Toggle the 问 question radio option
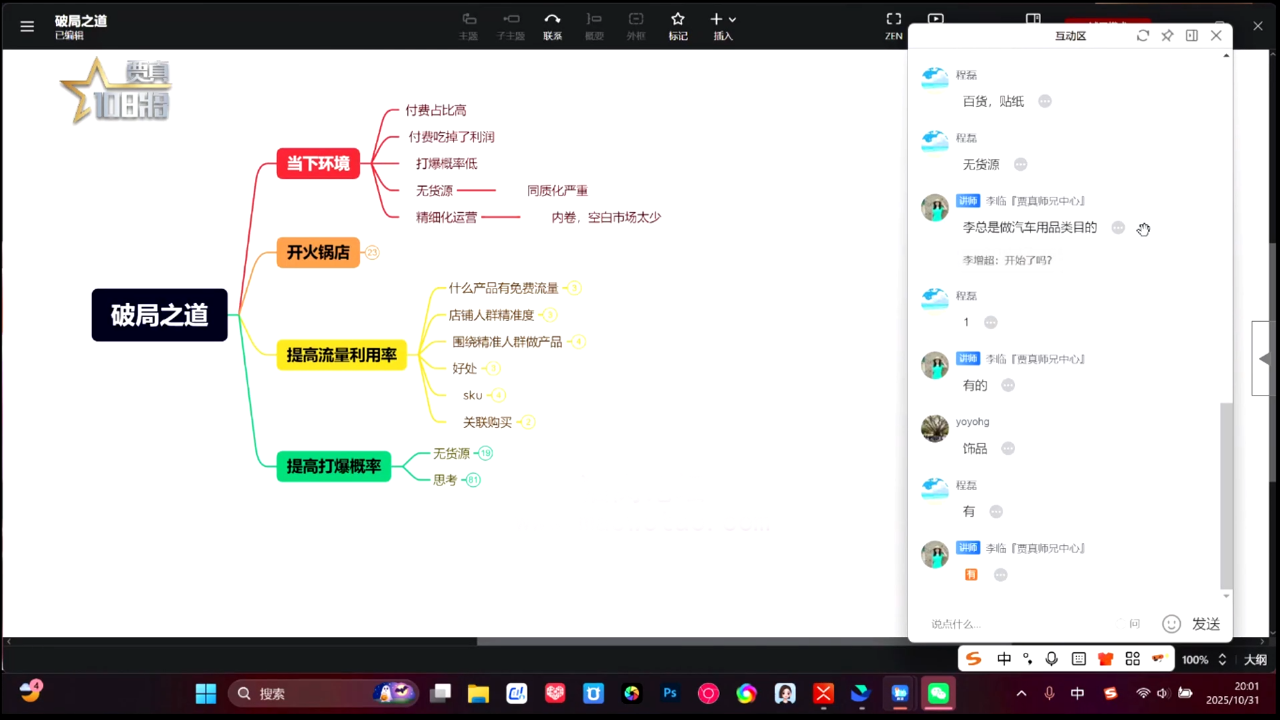The height and width of the screenshot is (720, 1280). (x=1129, y=624)
